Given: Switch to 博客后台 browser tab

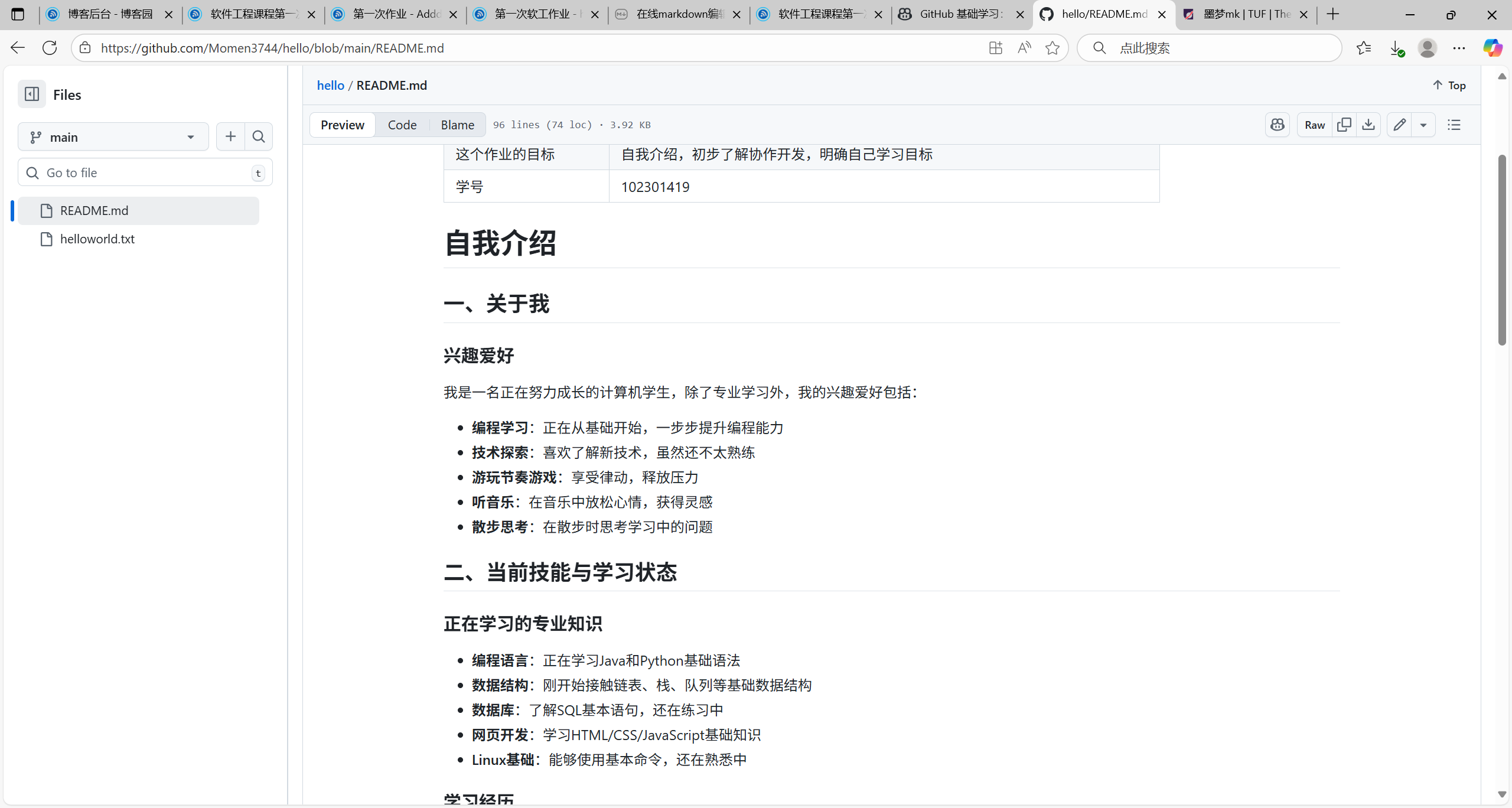Looking at the screenshot, I should point(109,14).
